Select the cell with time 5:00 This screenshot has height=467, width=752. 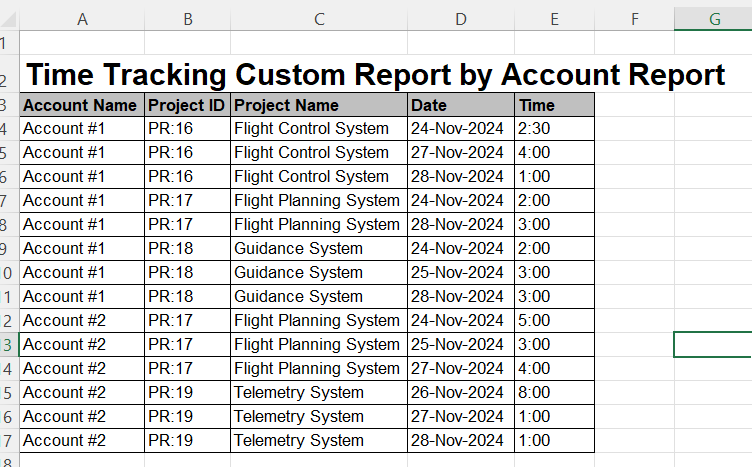click(x=554, y=321)
